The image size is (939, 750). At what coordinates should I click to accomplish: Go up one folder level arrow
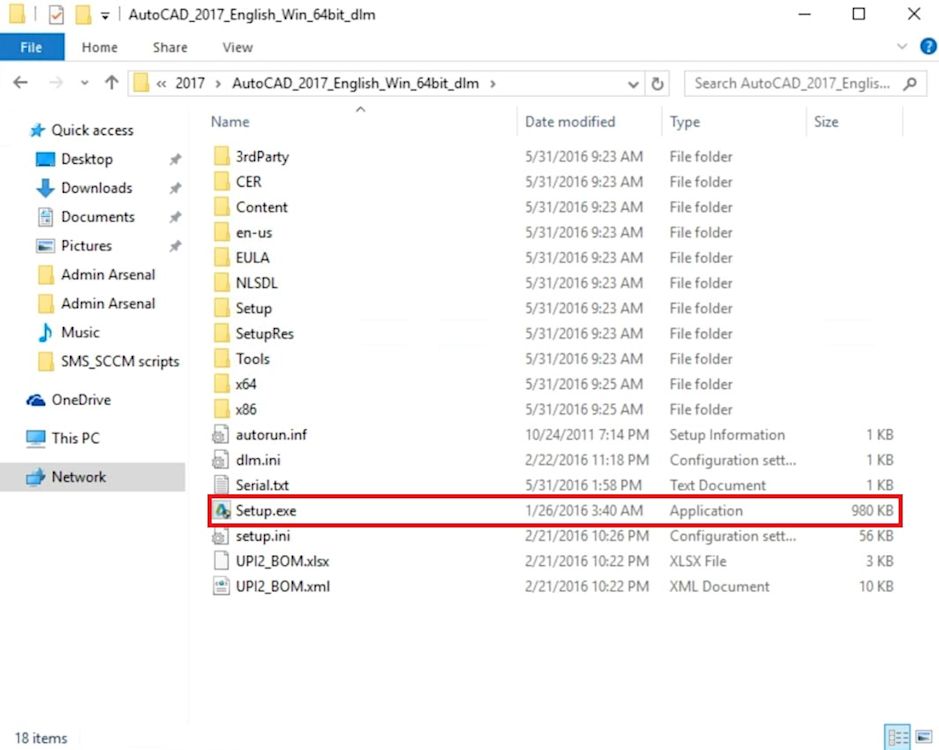[111, 83]
